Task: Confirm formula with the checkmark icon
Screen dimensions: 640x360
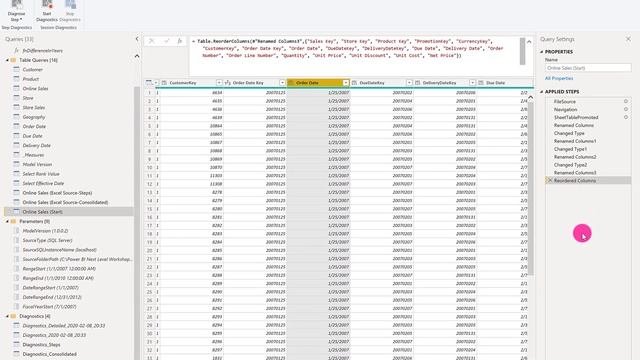Action: pos(167,41)
